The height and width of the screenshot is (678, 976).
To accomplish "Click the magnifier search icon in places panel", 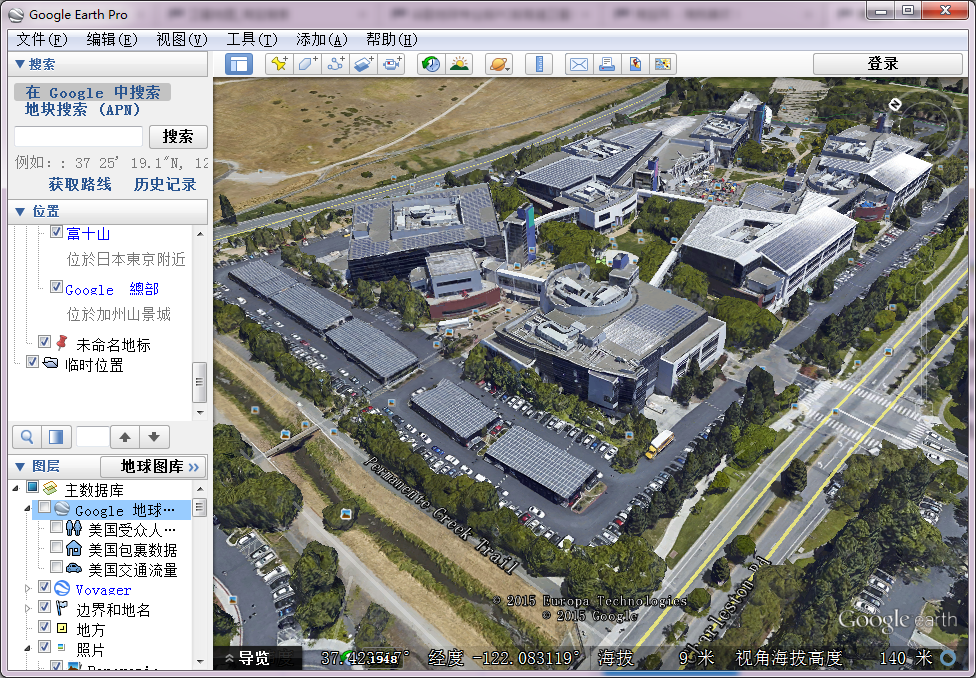I will (x=27, y=437).
